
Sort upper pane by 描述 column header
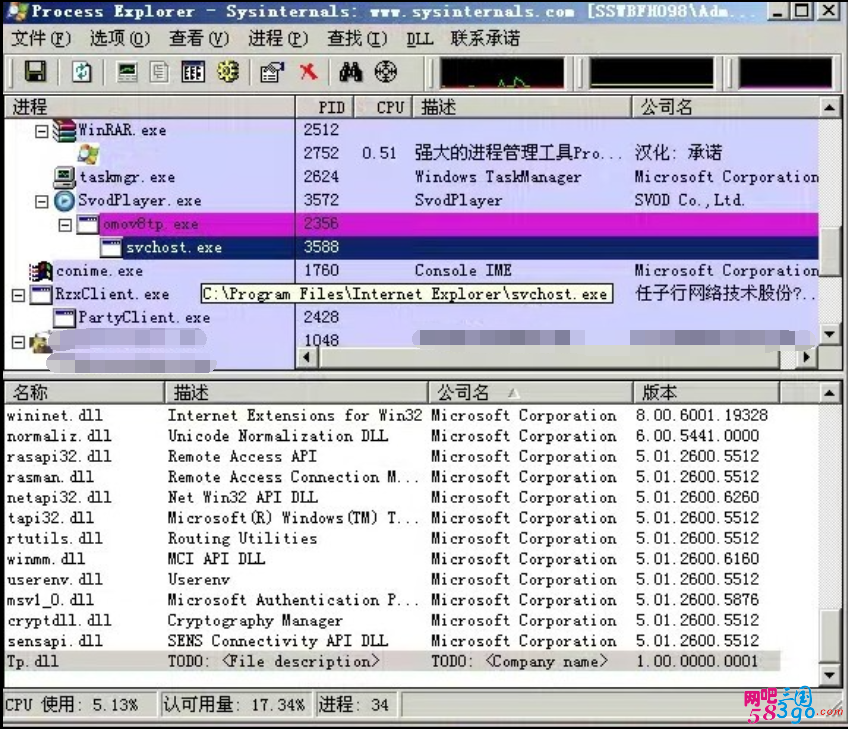[x=522, y=107]
